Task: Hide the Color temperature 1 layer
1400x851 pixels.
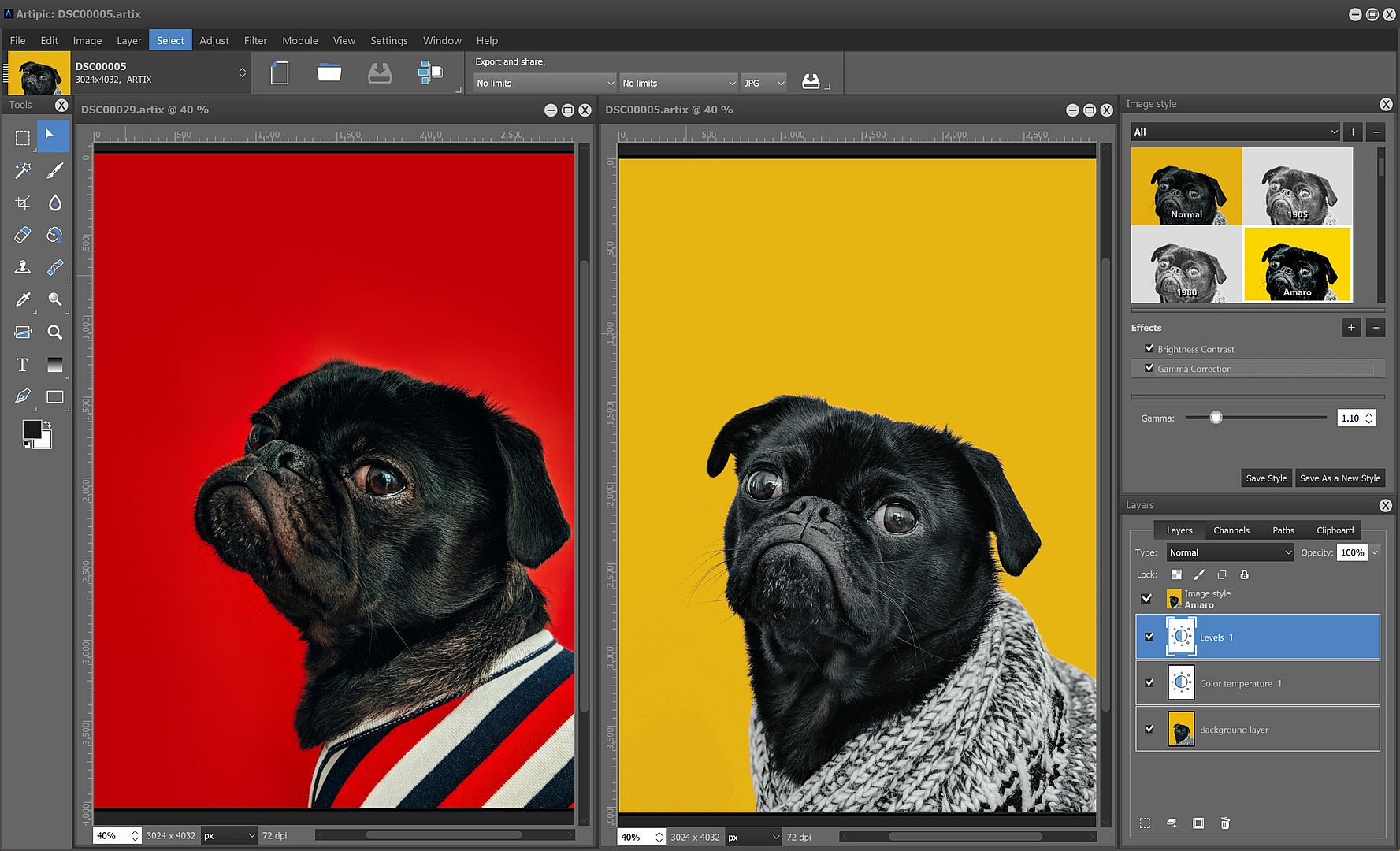Action: (1149, 683)
